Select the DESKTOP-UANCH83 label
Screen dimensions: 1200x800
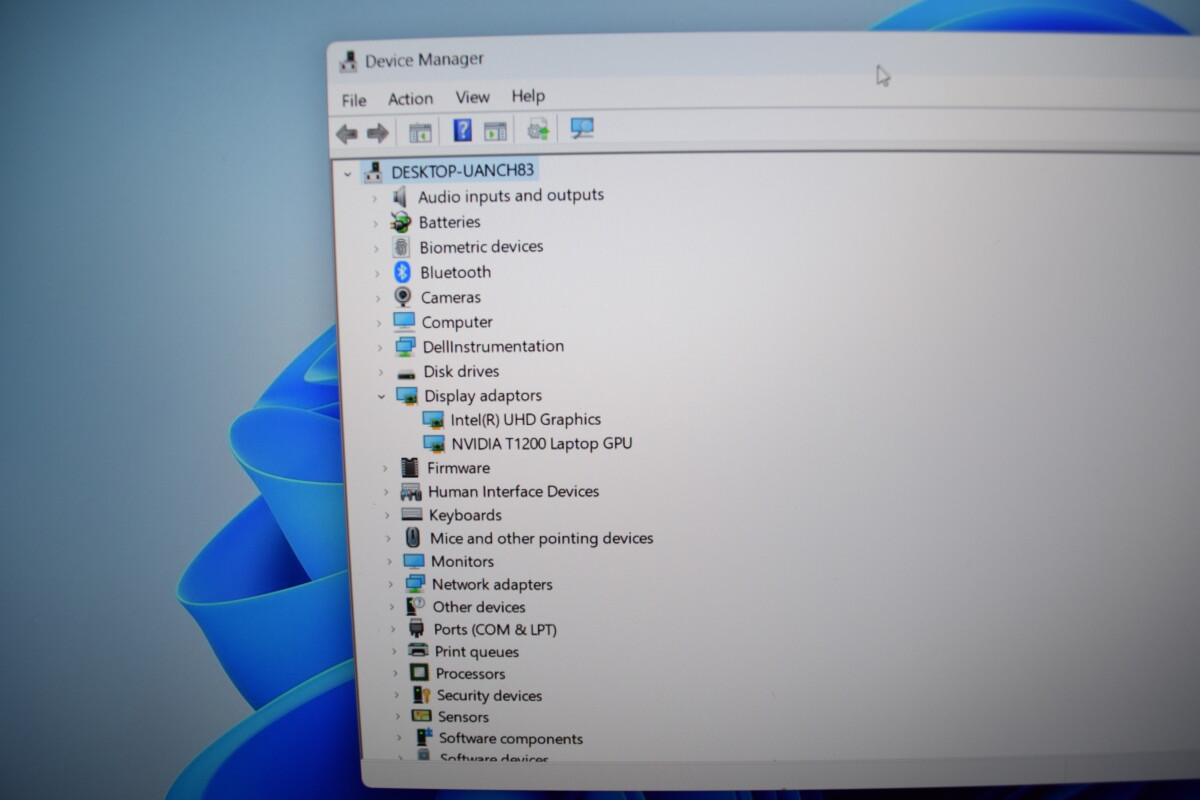[463, 171]
